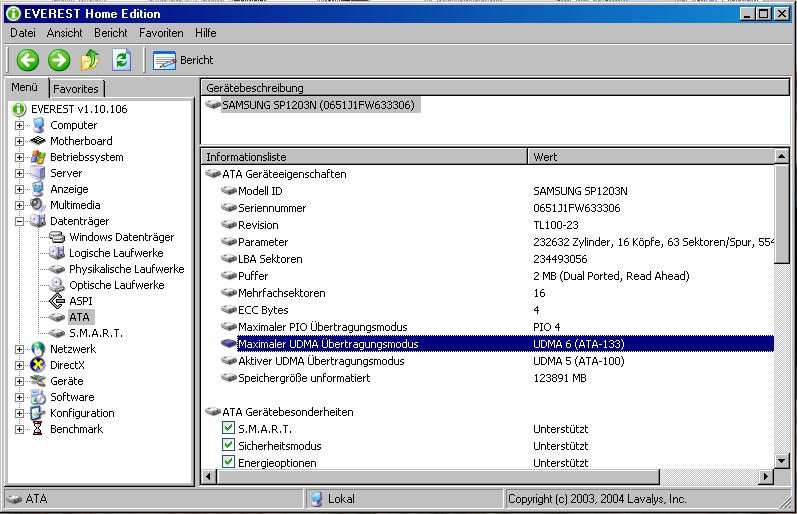Click the Logische Laufwerke icon
The width and height of the screenshot is (797, 514).
coord(57,253)
